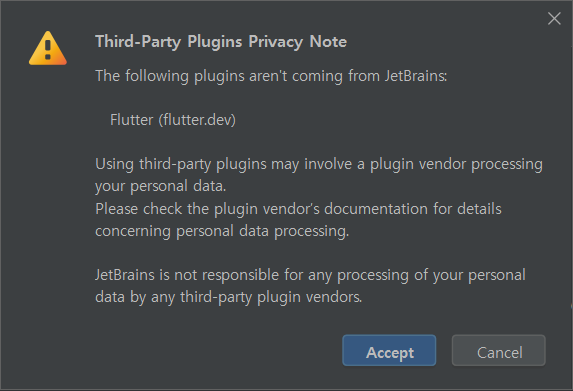Click the yellow warning triangle icon
The height and width of the screenshot is (391, 573).
coord(48,48)
